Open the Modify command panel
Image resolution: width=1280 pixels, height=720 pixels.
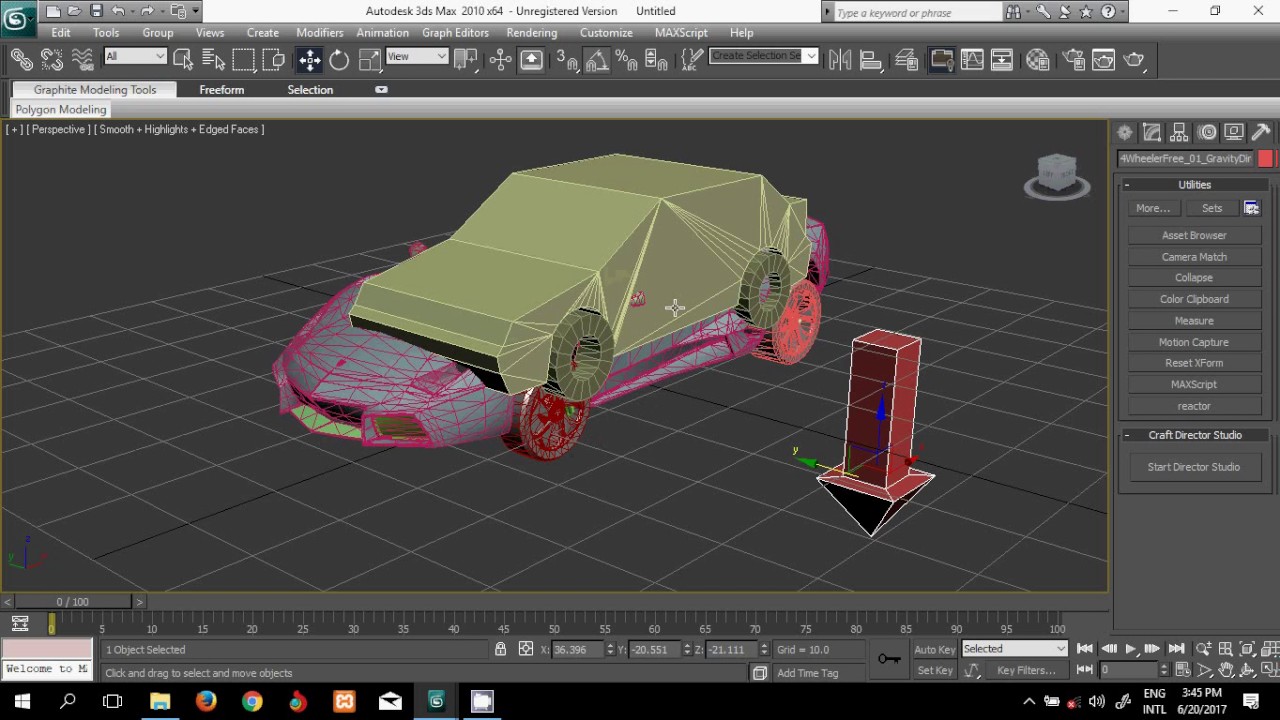tap(1152, 132)
